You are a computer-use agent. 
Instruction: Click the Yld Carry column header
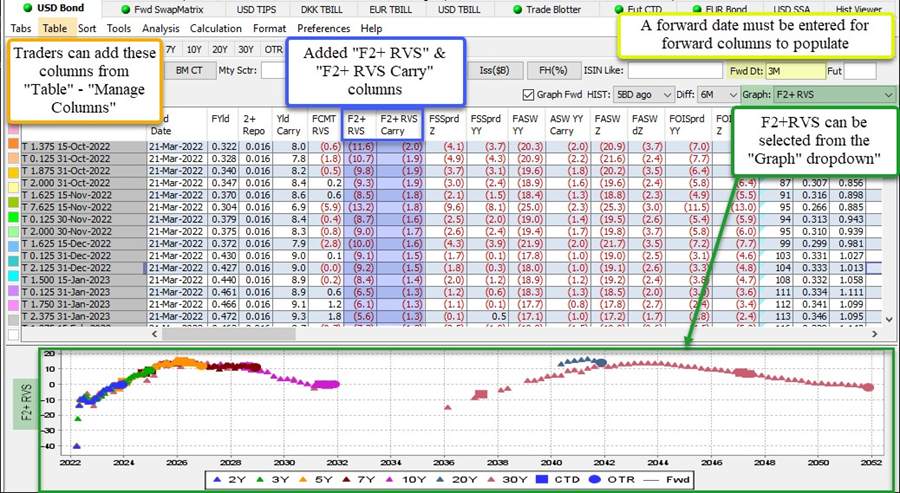tap(290, 125)
